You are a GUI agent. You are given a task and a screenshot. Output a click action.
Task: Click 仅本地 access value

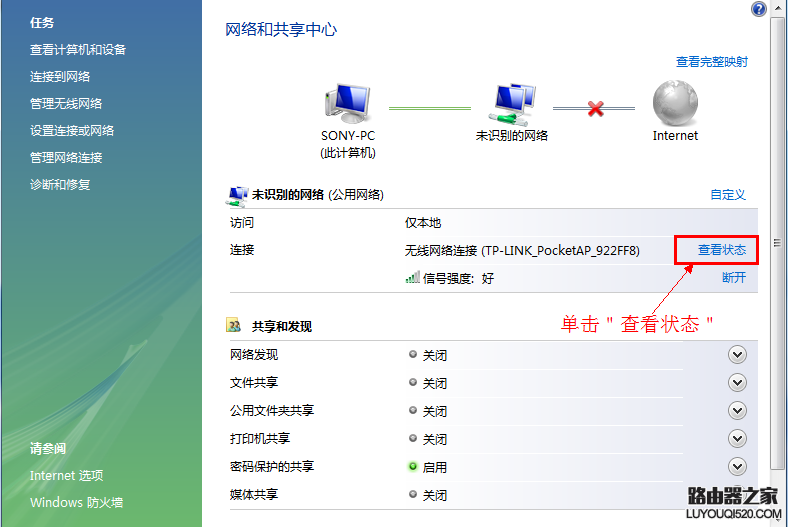(423, 223)
